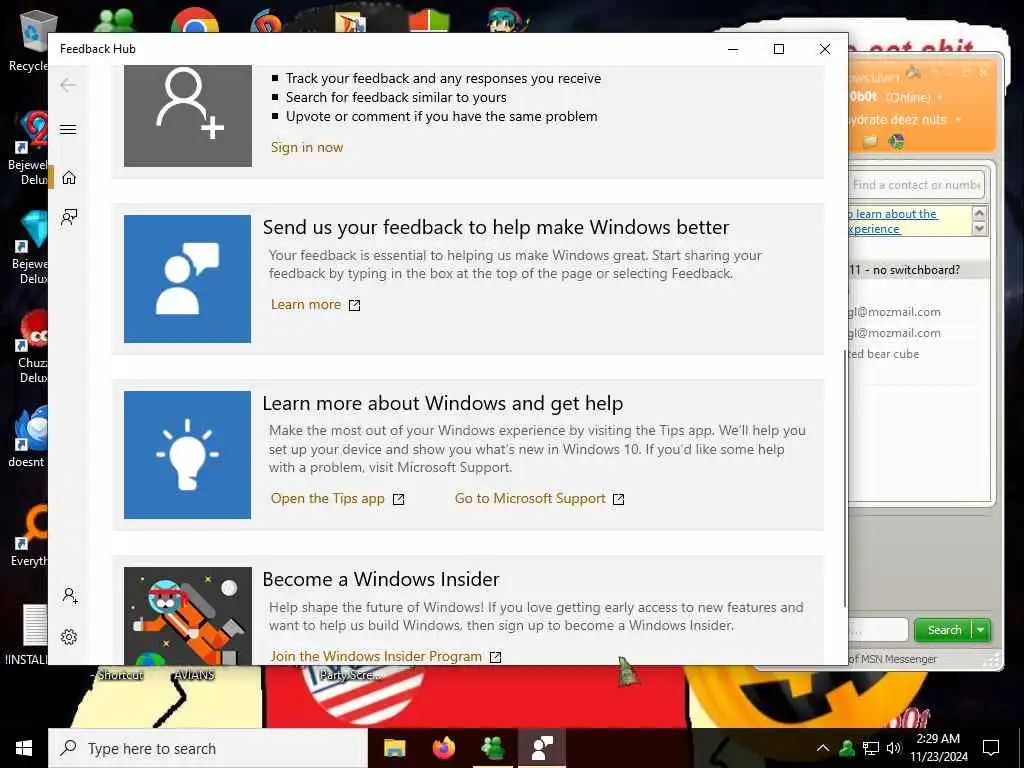This screenshot has height=768, width=1024.
Task: Open the Windows Start button
Action: pos(24,748)
